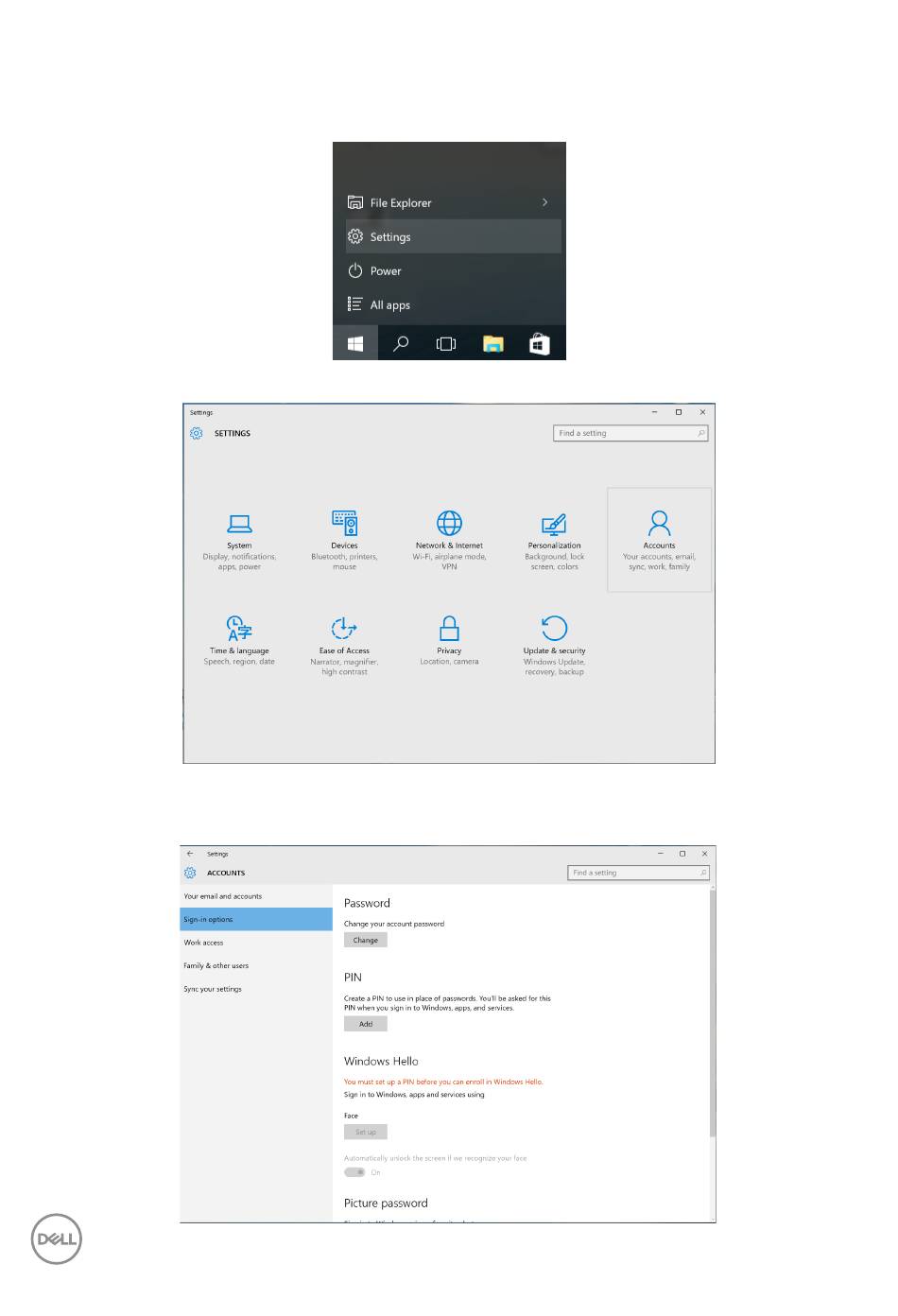Image resolution: width=898 pixels, height=1316 pixels.
Task: Click the search magnifier in SETTINGS window
Action: click(x=700, y=433)
